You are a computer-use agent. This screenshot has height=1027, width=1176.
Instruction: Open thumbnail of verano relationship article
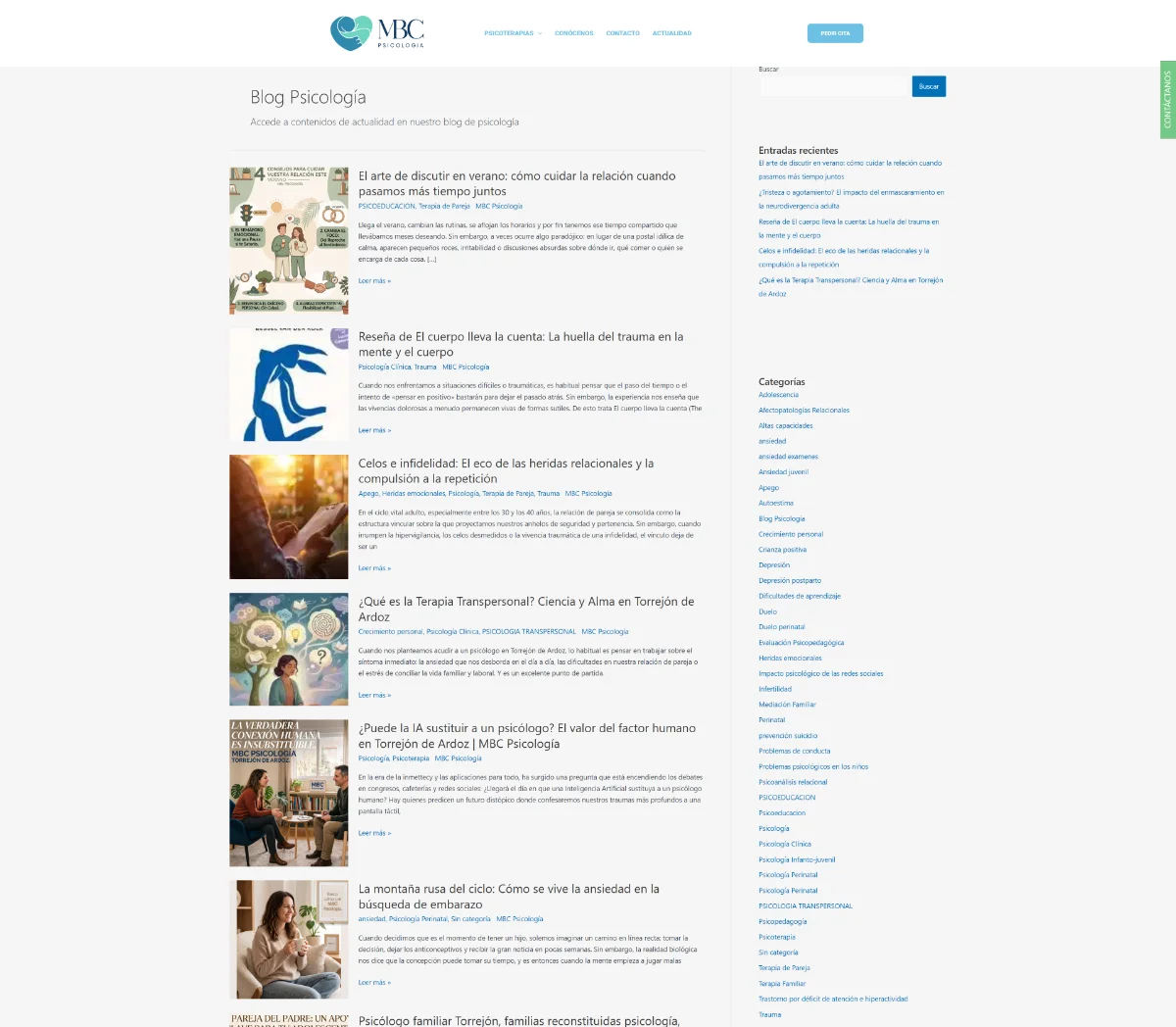point(289,240)
